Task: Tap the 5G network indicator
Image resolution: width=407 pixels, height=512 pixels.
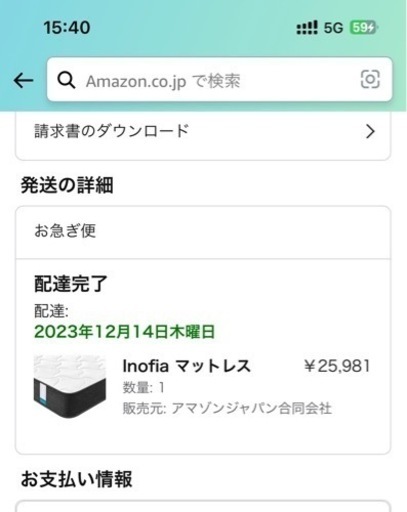Action: point(333,28)
